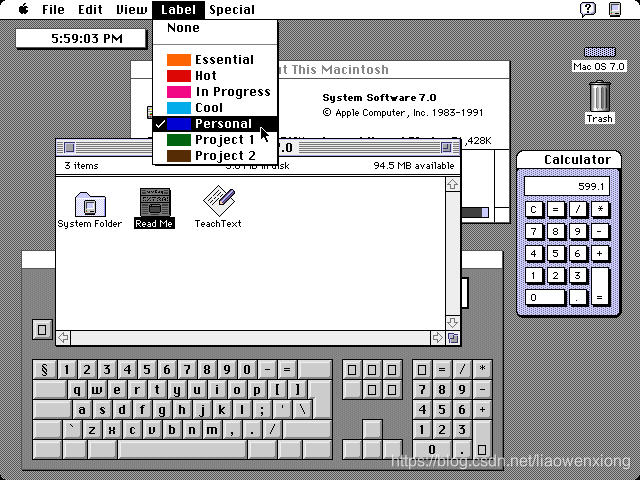Click the backslash key in Key Caps

(x=302, y=410)
